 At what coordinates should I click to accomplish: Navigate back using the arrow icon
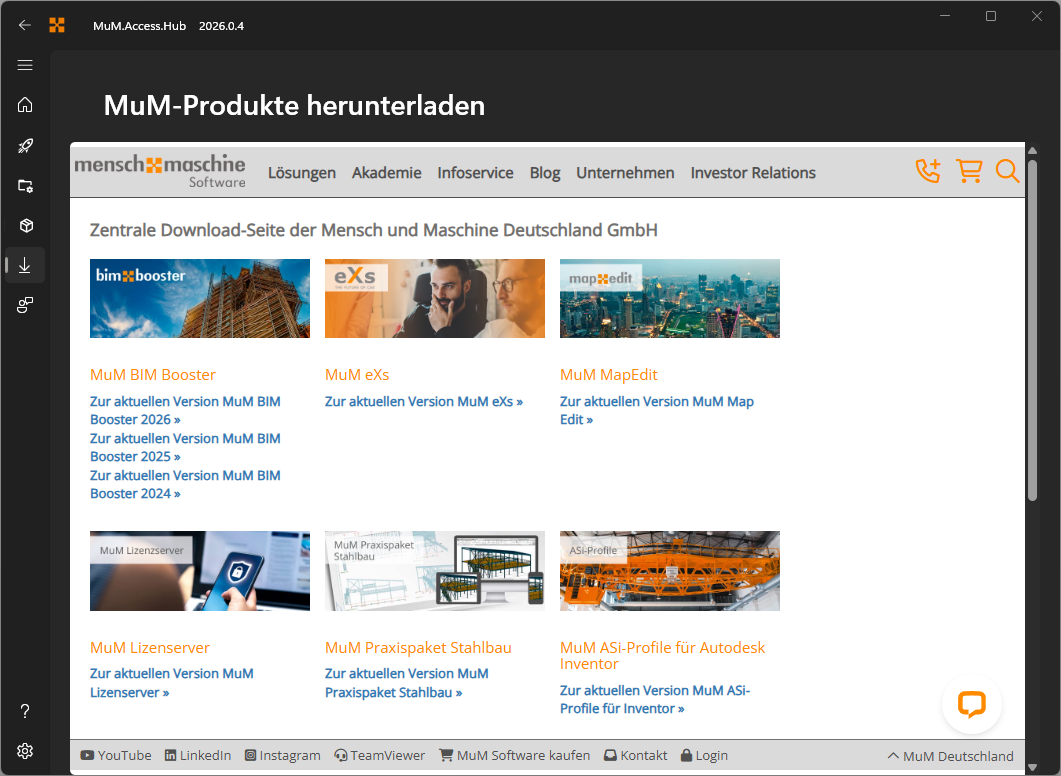pyautogui.click(x=24, y=25)
